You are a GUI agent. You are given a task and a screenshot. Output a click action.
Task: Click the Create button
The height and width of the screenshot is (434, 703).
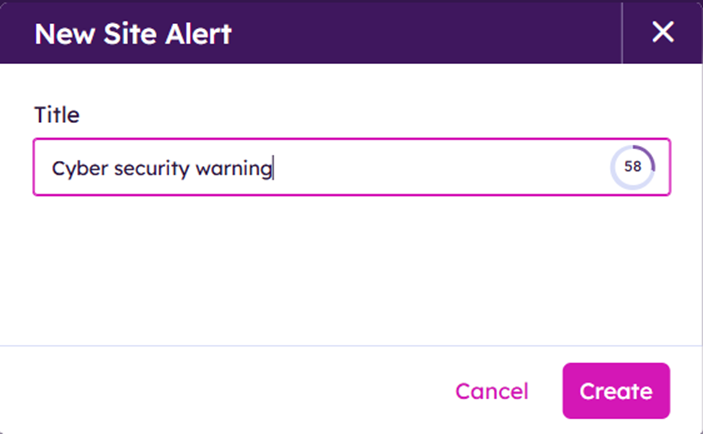coord(616,391)
